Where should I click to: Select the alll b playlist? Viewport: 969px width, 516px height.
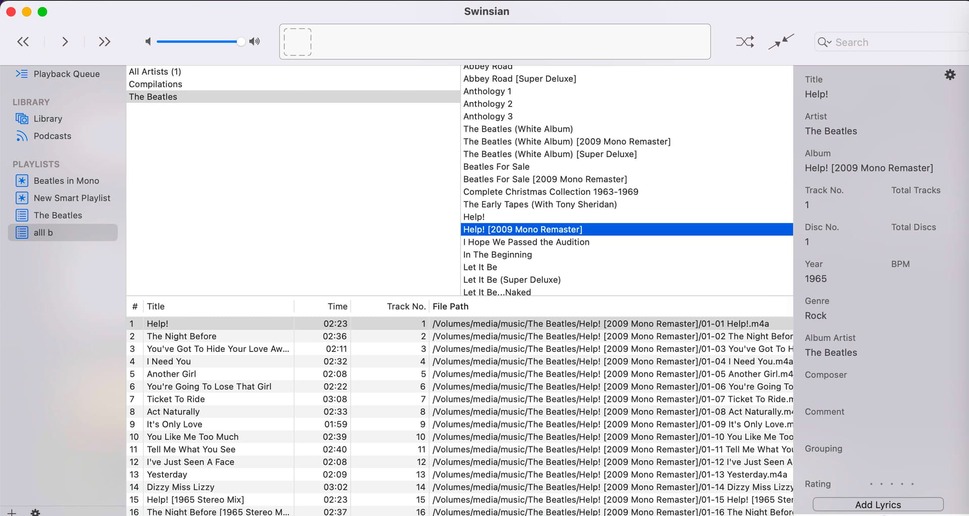[62, 232]
